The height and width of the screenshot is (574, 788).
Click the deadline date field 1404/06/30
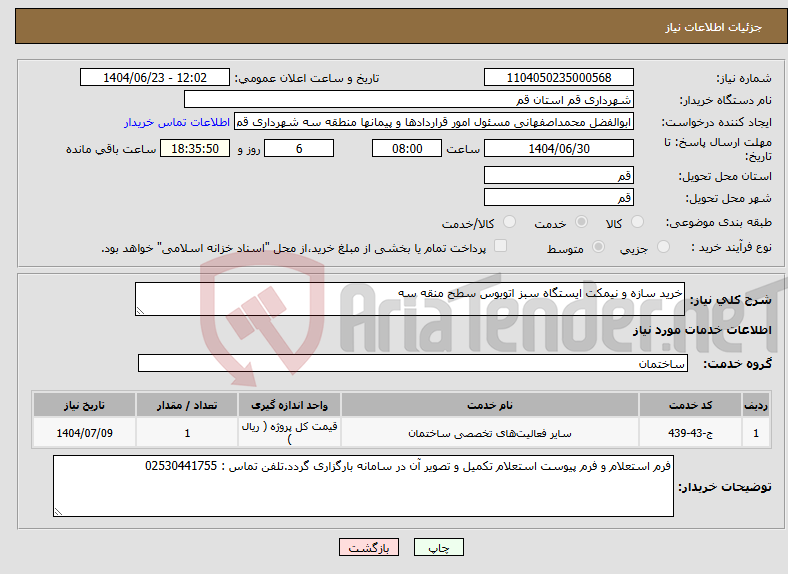[559, 149]
